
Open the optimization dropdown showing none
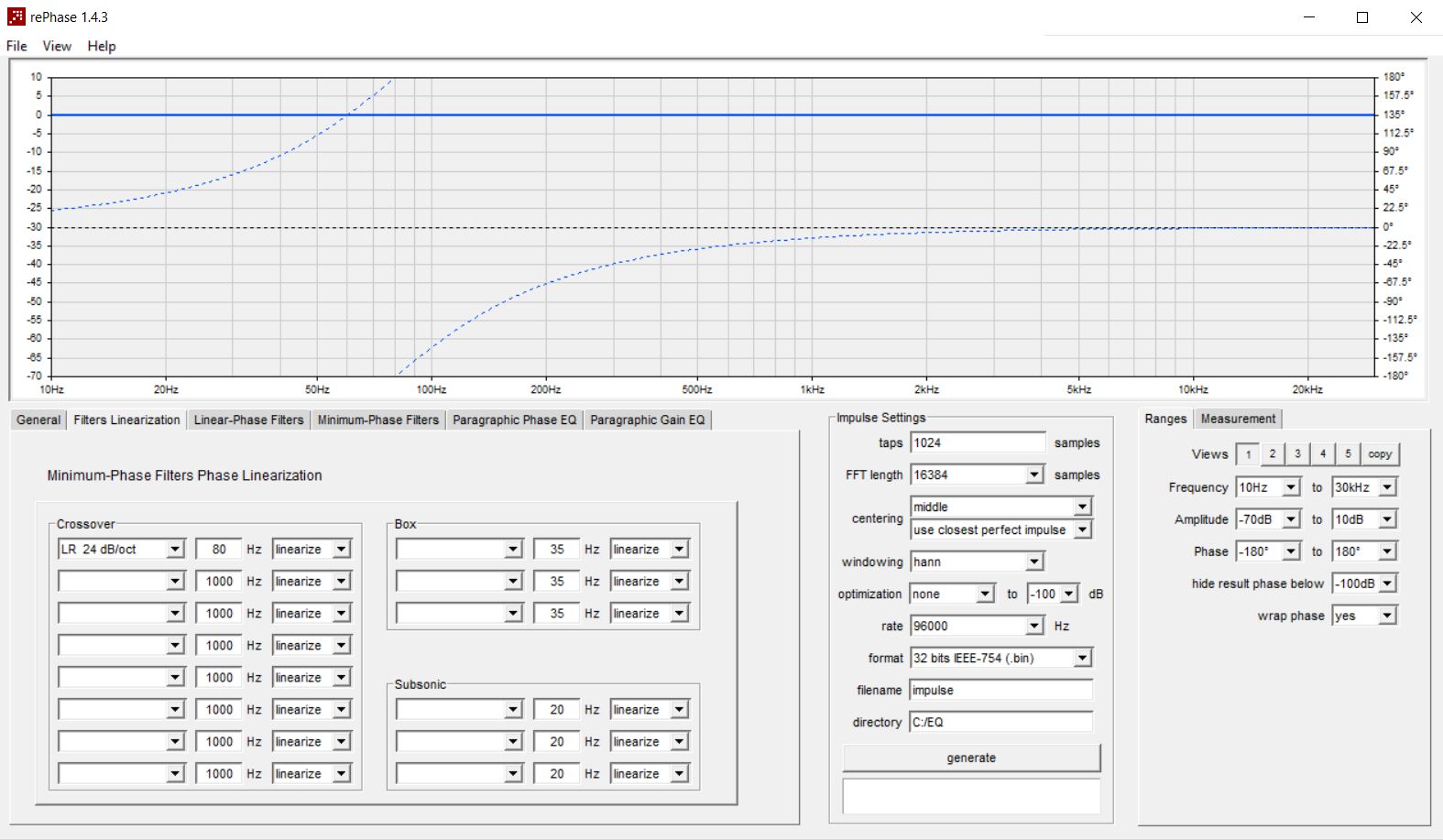pyautogui.click(x=953, y=594)
